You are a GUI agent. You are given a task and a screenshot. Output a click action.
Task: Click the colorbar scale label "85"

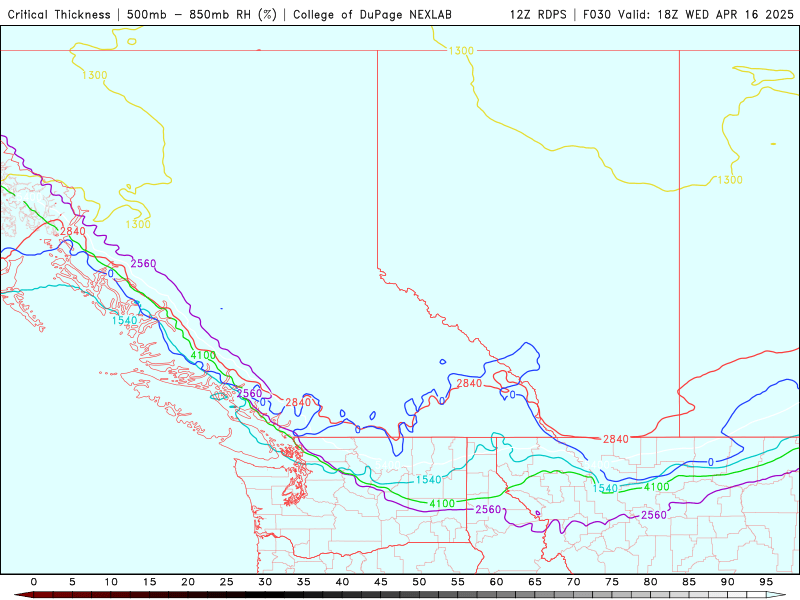(x=689, y=582)
